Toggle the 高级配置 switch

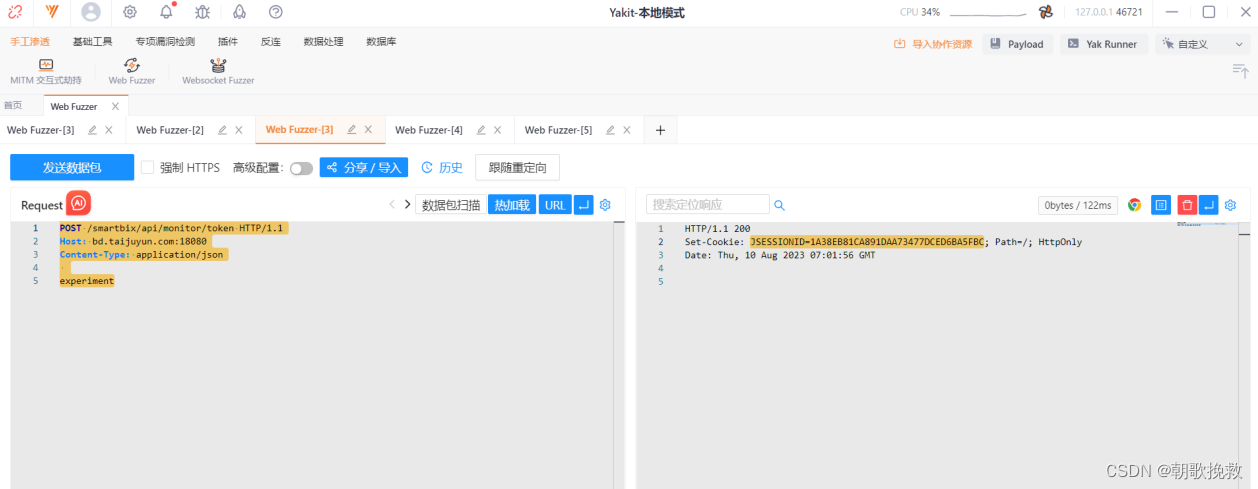click(x=301, y=169)
